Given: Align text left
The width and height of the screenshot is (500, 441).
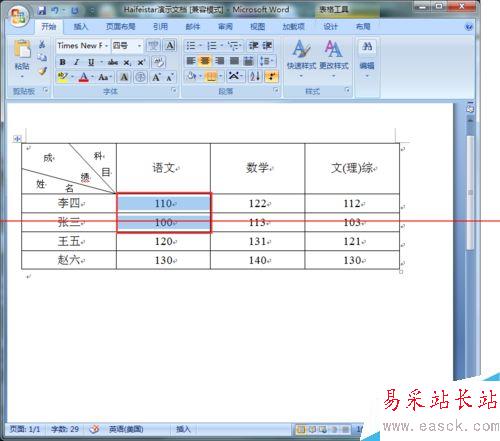Looking at the screenshot, I should [x=191, y=61].
